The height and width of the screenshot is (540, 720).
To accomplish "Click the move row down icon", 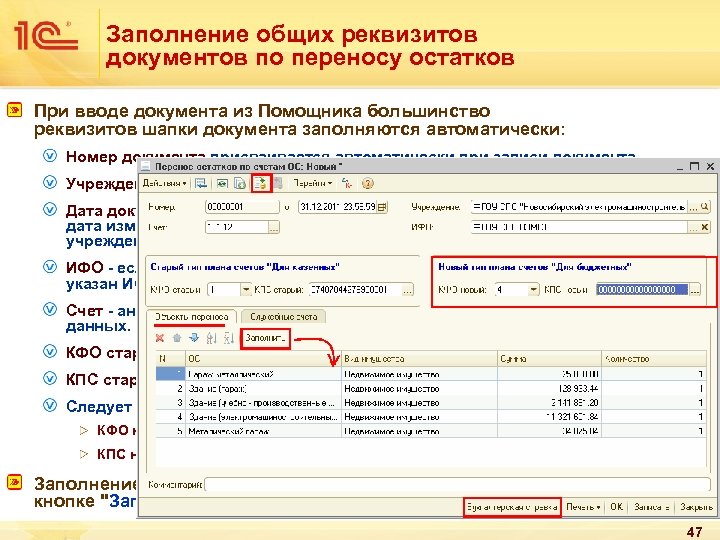I will pyautogui.click(x=194, y=338).
